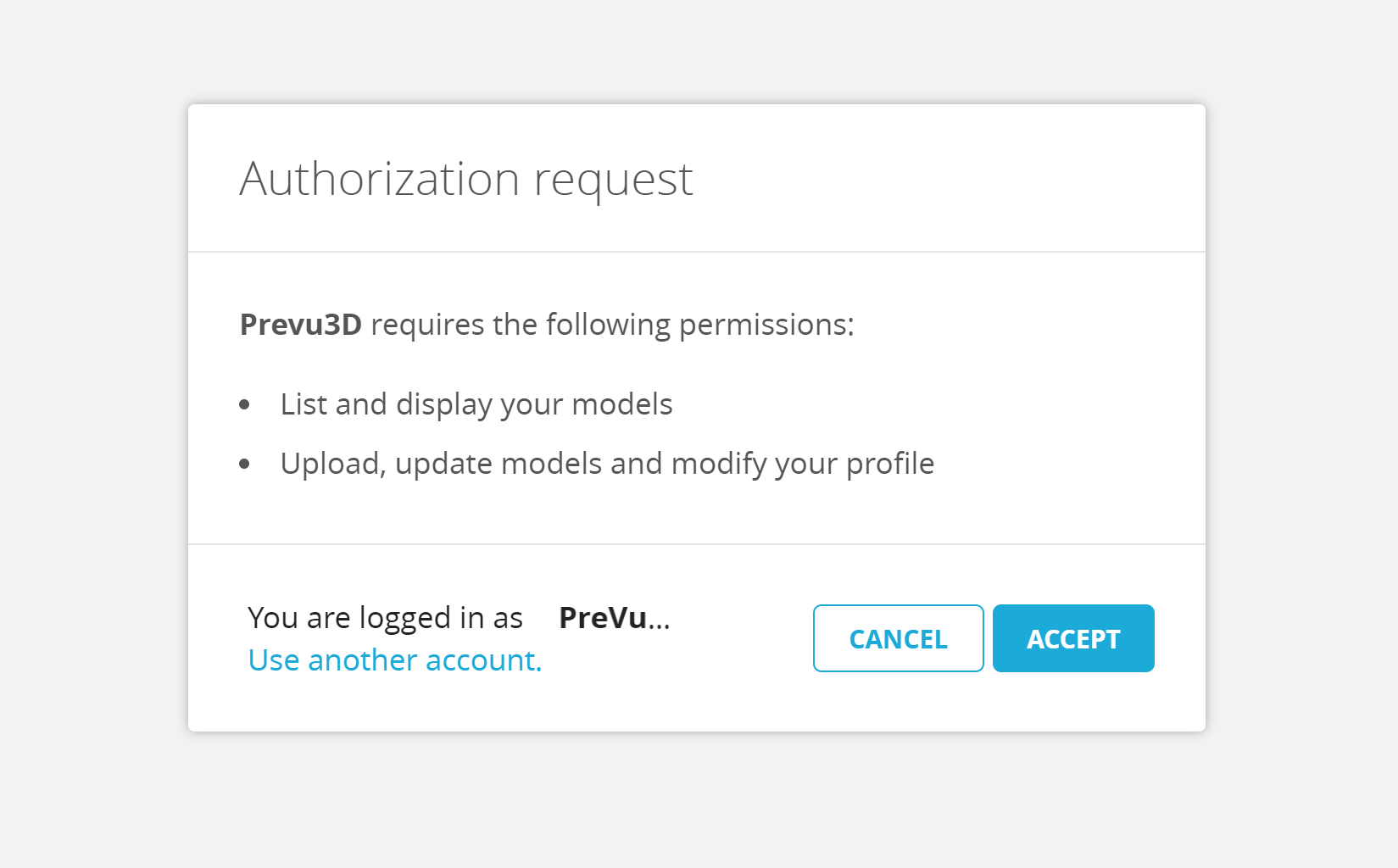Click the ACCEPT button
This screenshot has height=868, width=1398.
pyautogui.click(x=1072, y=638)
